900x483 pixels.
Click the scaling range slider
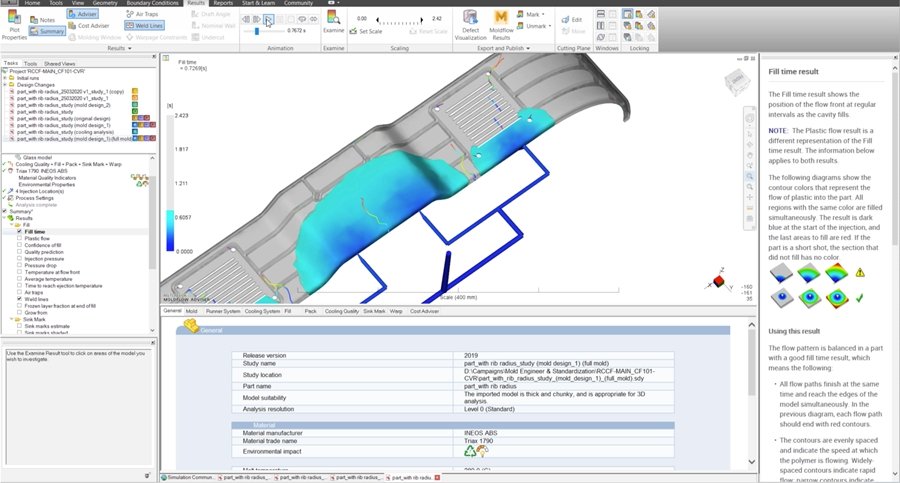(x=399, y=22)
